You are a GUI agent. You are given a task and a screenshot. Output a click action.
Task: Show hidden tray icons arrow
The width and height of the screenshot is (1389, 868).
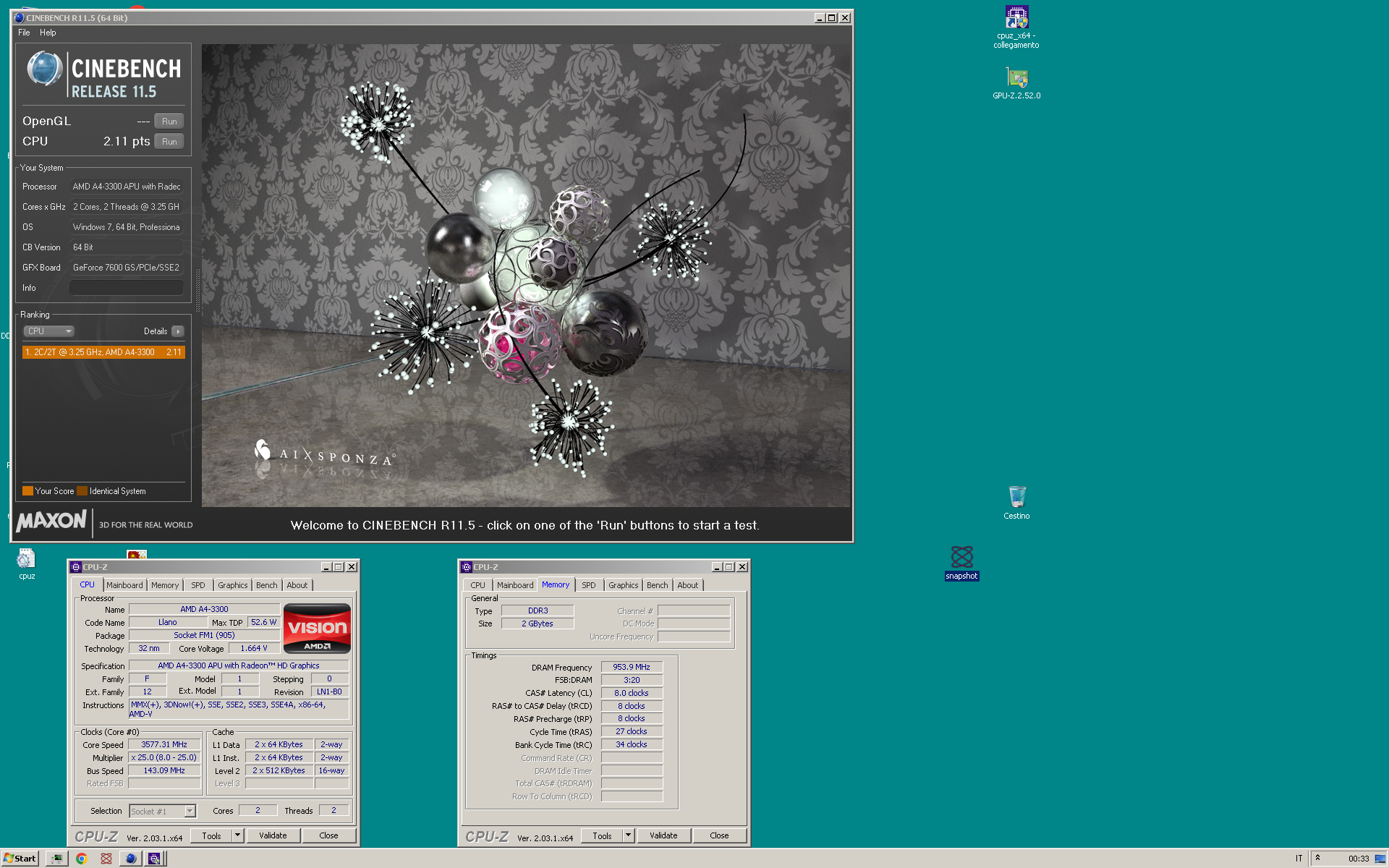[1317, 858]
